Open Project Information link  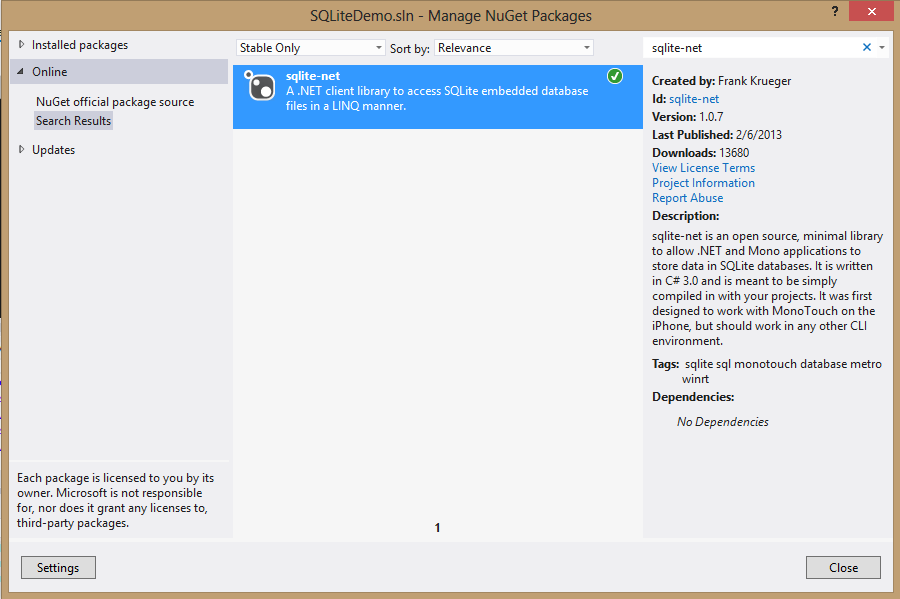[703, 182]
